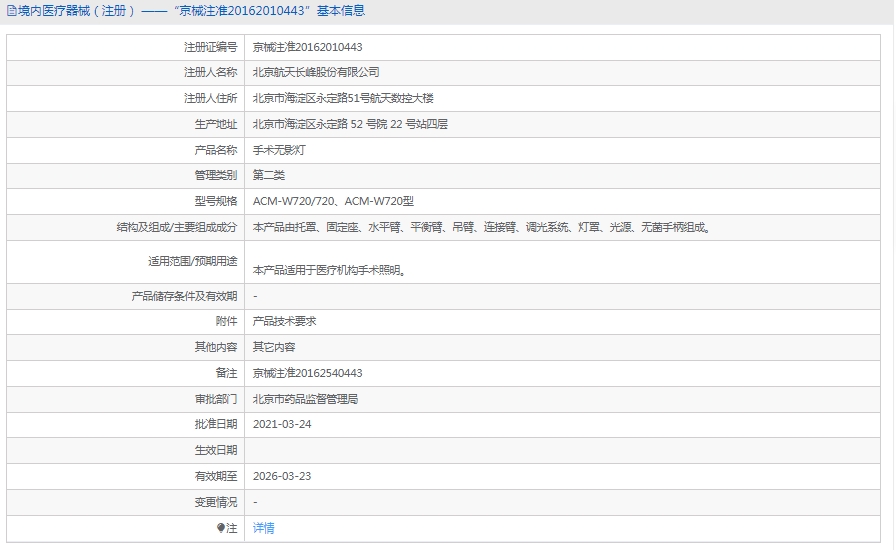The width and height of the screenshot is (896, 550).
Task: Click the 其他内容 label
Action: [215, 347]
